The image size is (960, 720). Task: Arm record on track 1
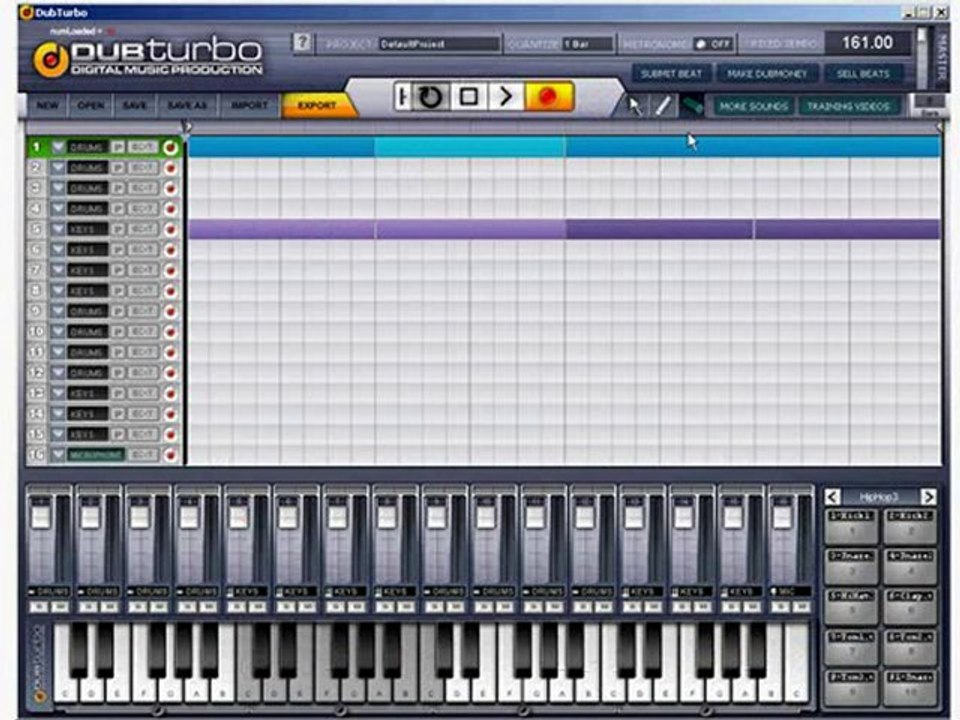(x=170, y=148)
